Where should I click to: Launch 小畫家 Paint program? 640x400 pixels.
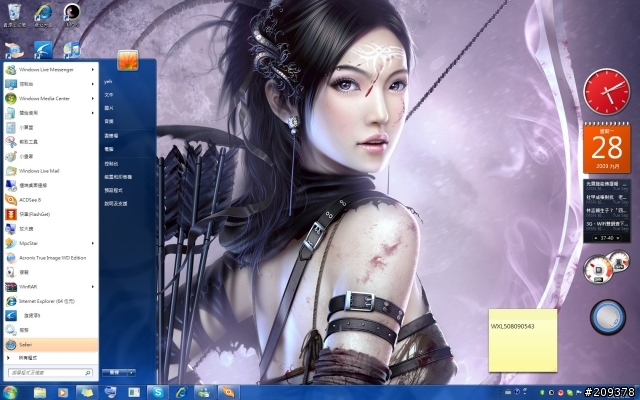[x=51, y=156]
